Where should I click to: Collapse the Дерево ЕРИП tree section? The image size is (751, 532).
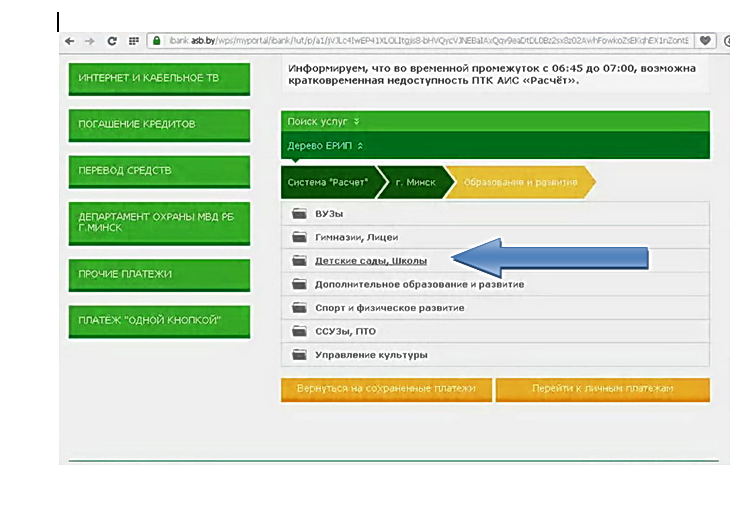pos(325,145)
